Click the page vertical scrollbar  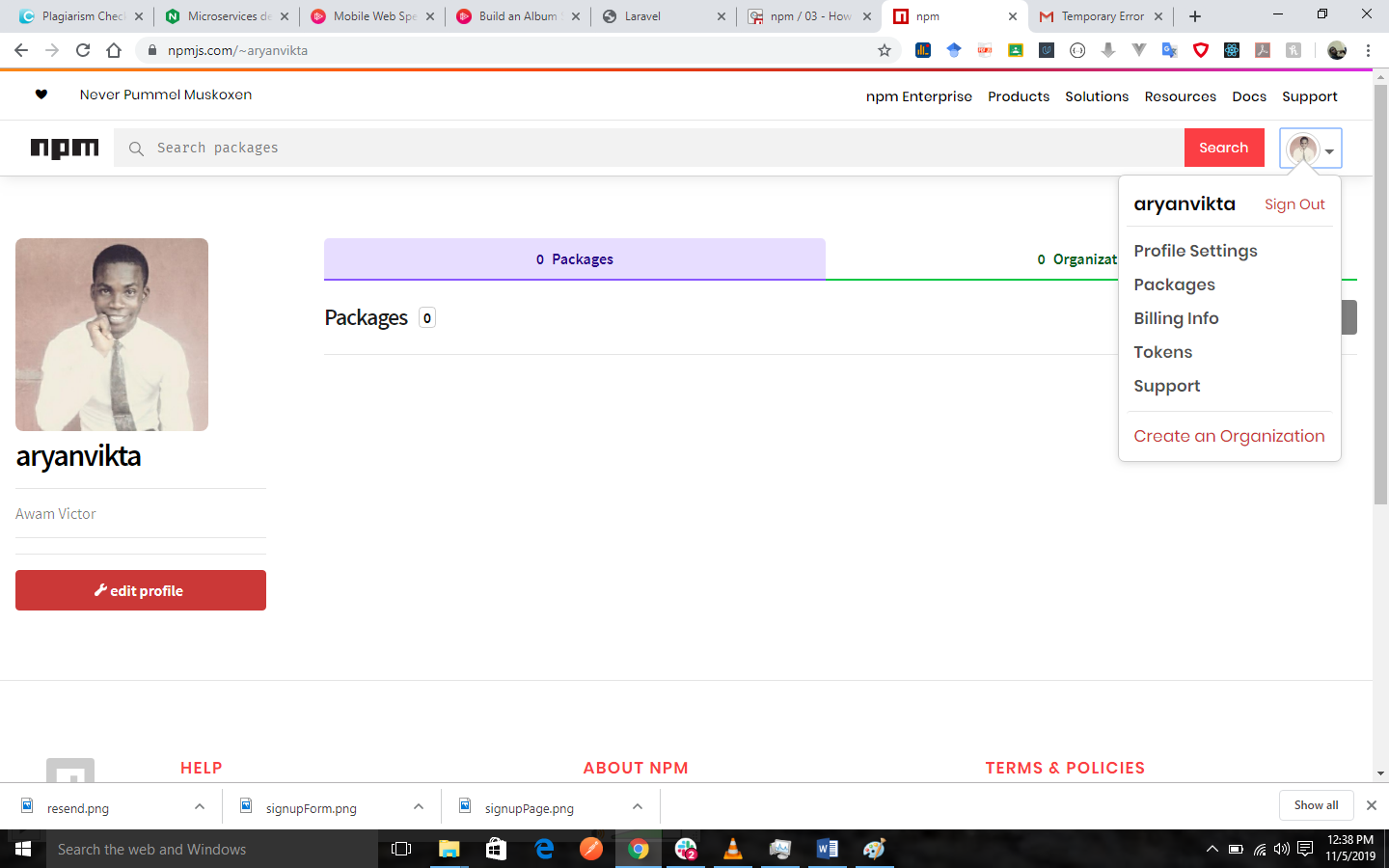point(1380,294)
